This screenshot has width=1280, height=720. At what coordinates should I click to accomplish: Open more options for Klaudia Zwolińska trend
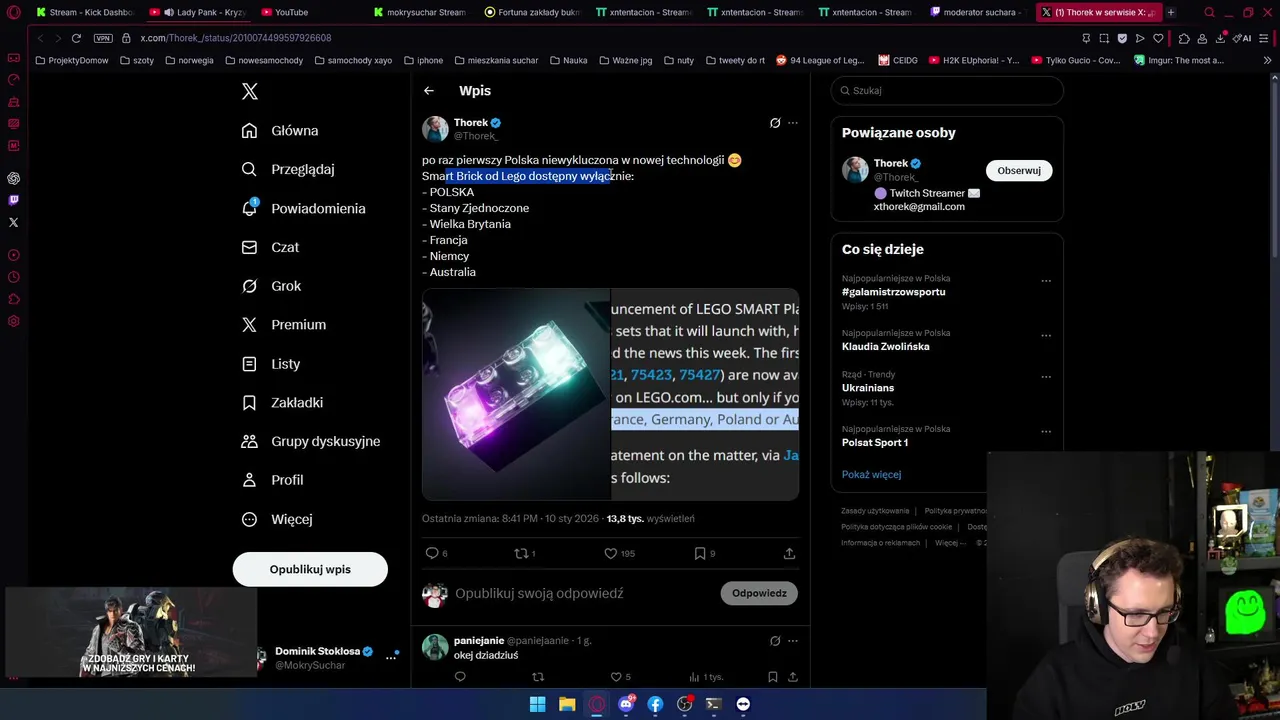(x=1046, y=335)
